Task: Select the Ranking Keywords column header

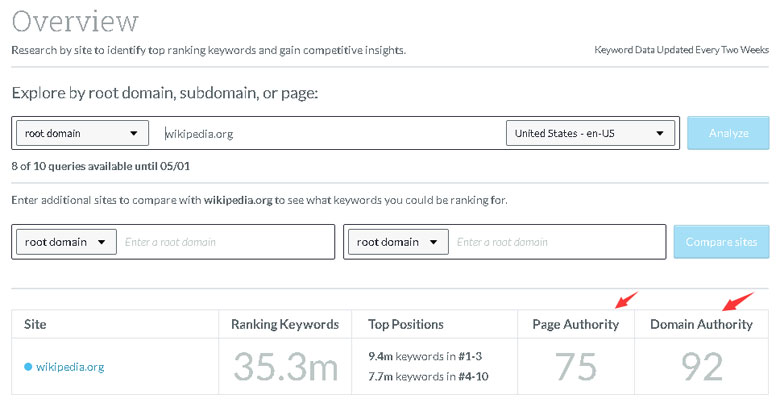Action: (285, 324)
